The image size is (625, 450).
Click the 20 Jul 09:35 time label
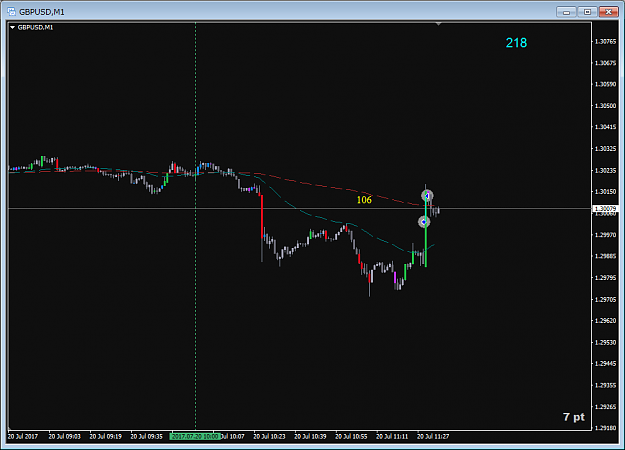pos(147,436)
